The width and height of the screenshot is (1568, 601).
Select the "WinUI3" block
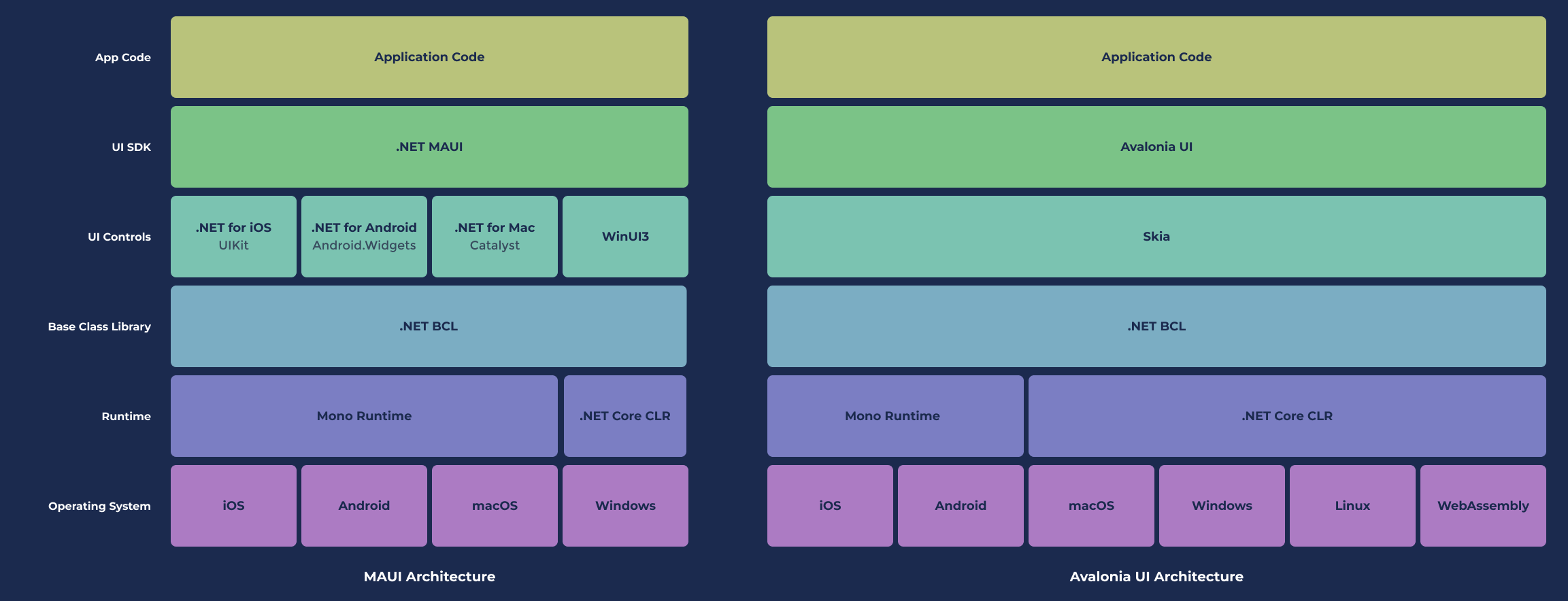coord(625,237)
